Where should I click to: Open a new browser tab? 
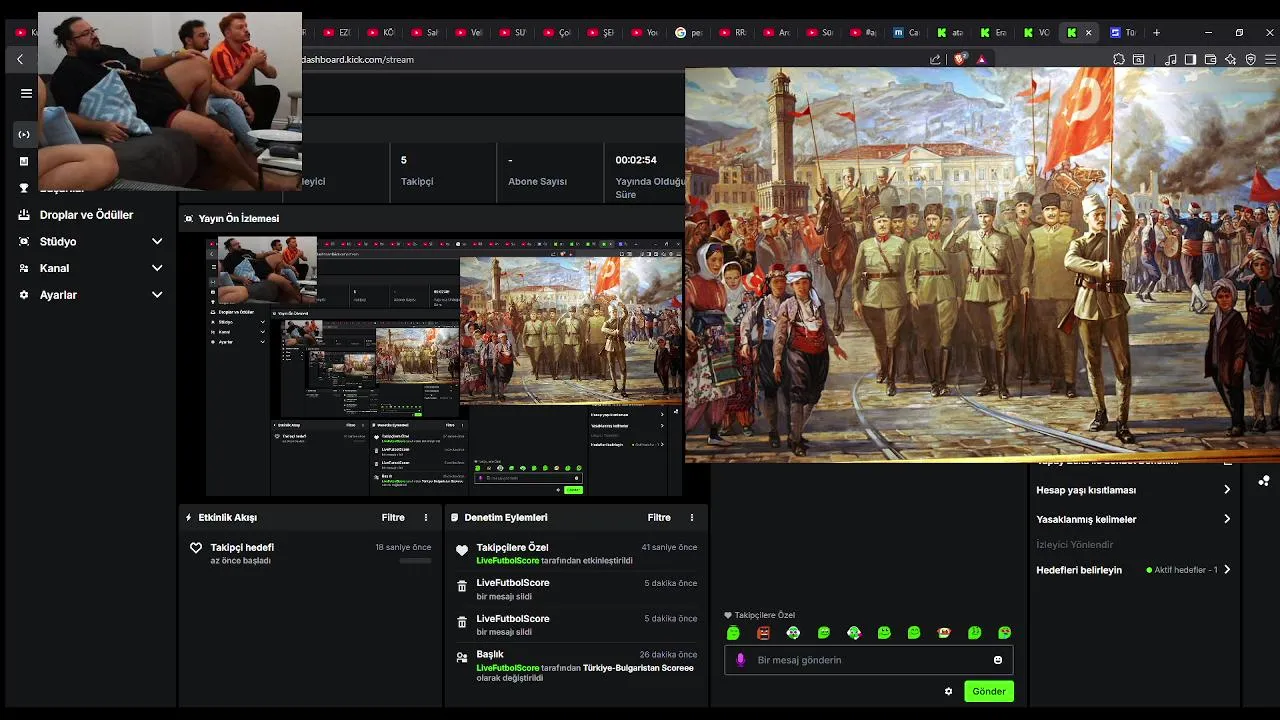coord(1156,32)
